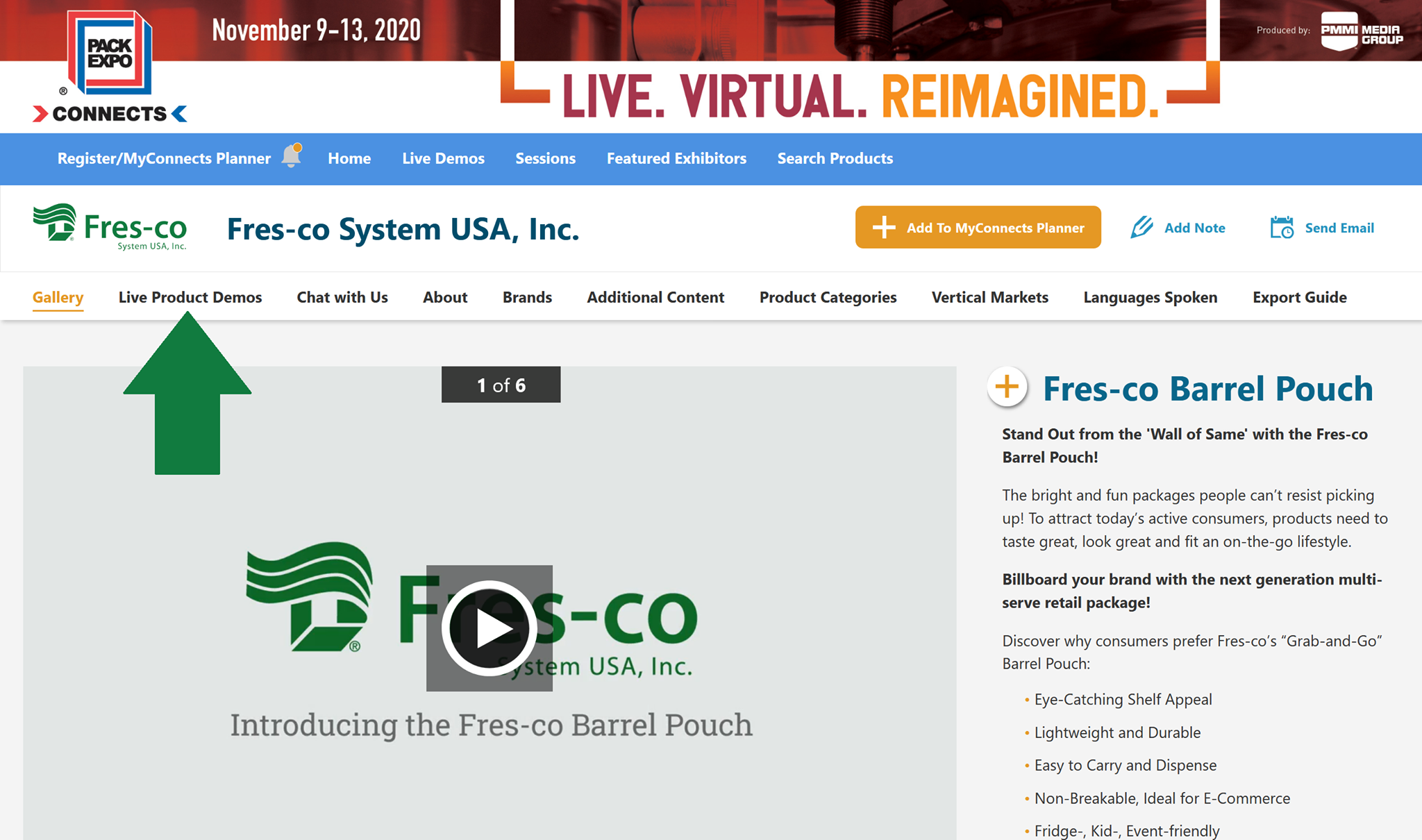The image size is (1422, 840).
Task: Open Live Demos in the navigation bar
Action: coord(443,158)
